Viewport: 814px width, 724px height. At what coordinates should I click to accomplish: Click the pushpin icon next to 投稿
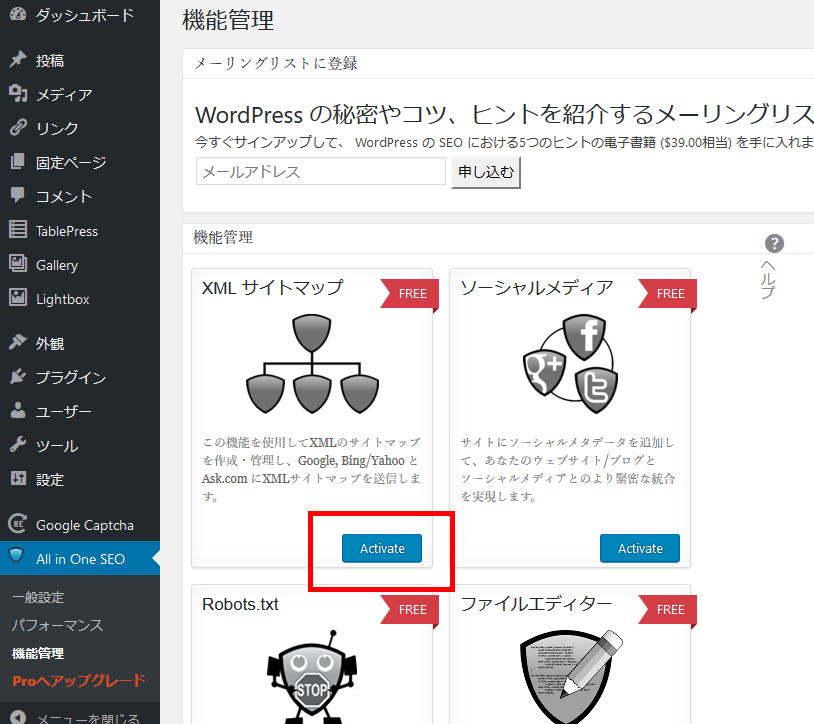click(18, 60)
